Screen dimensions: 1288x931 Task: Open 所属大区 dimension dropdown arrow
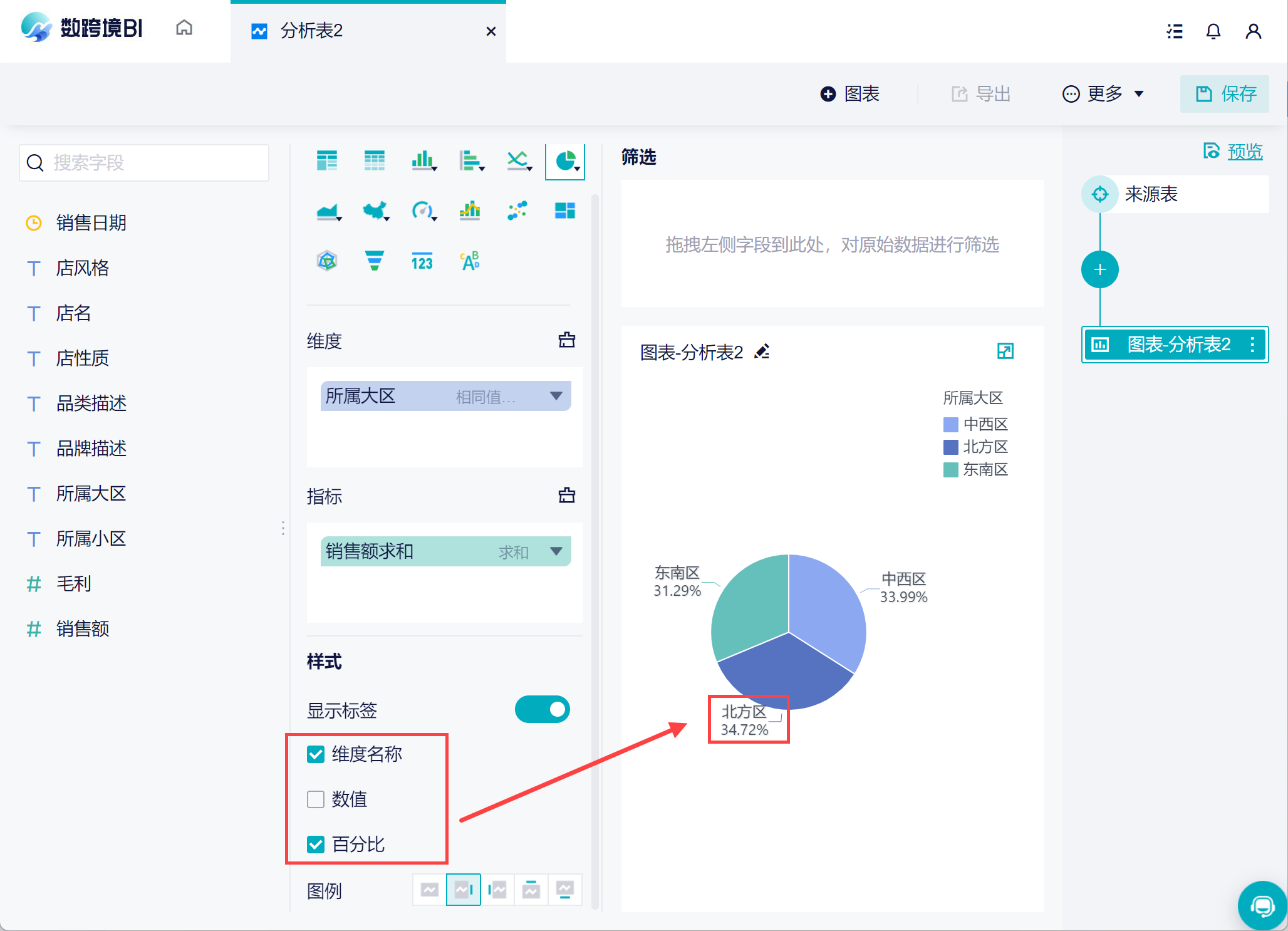pyautogui.click(x=556, y=396)
